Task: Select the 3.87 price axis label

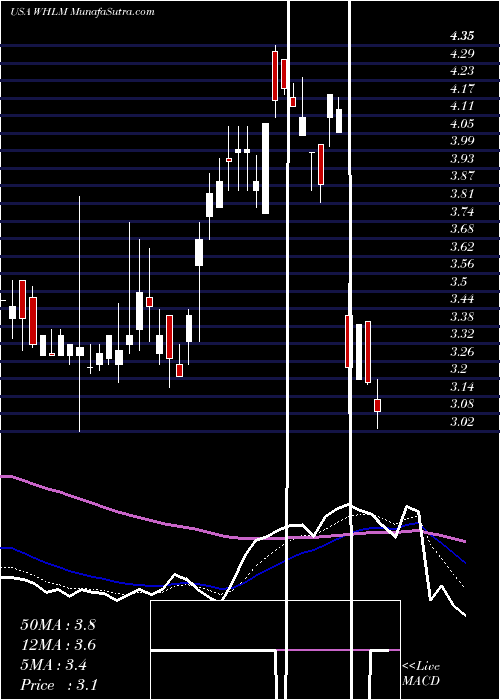Action: (x=462, y=176)
